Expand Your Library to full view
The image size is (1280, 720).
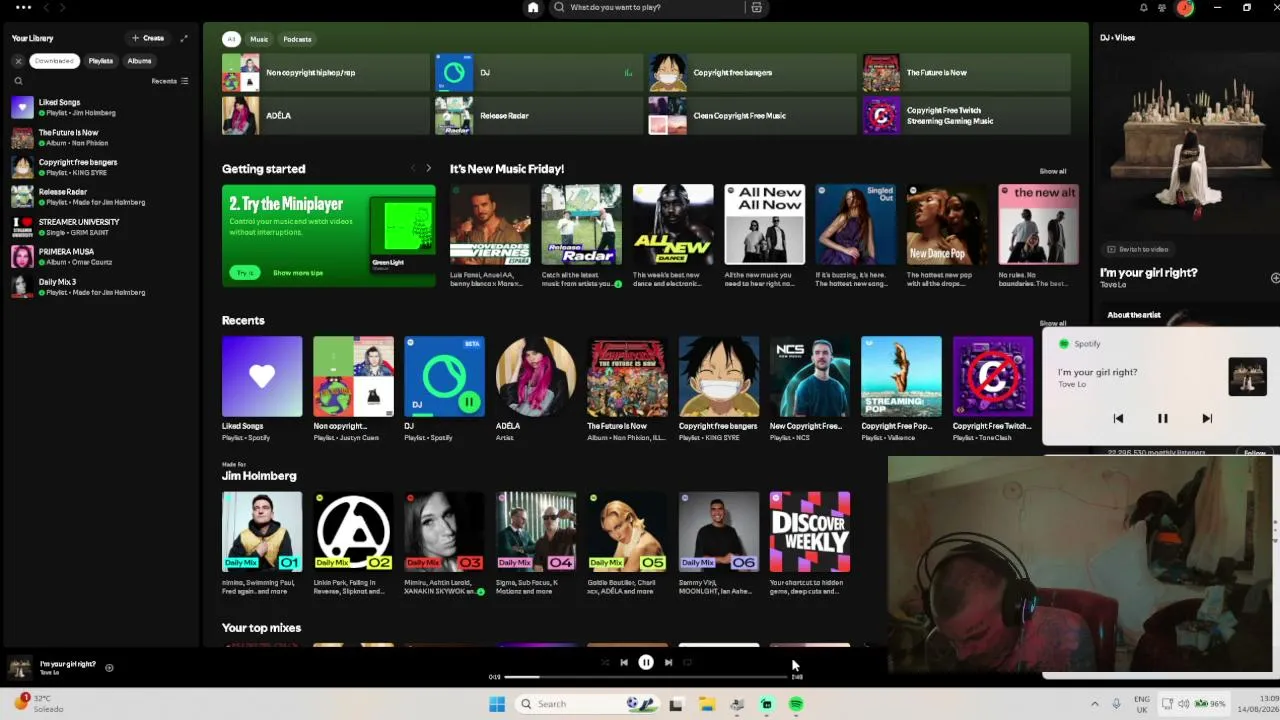(x=184, y=38)
